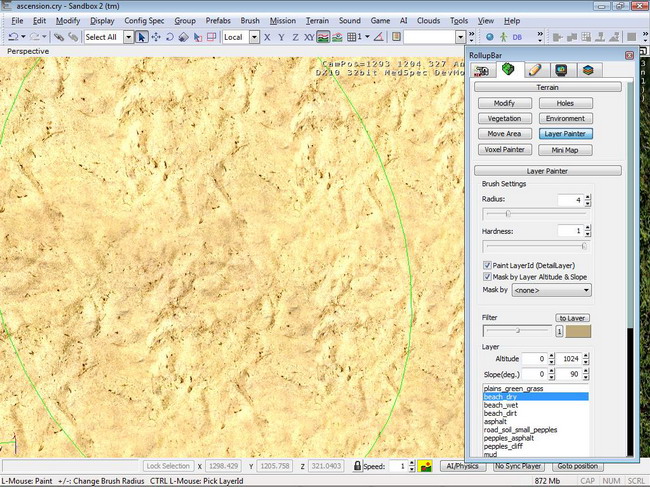Open the Prefabs menu
650x487 pixels.
click(218, 21)
